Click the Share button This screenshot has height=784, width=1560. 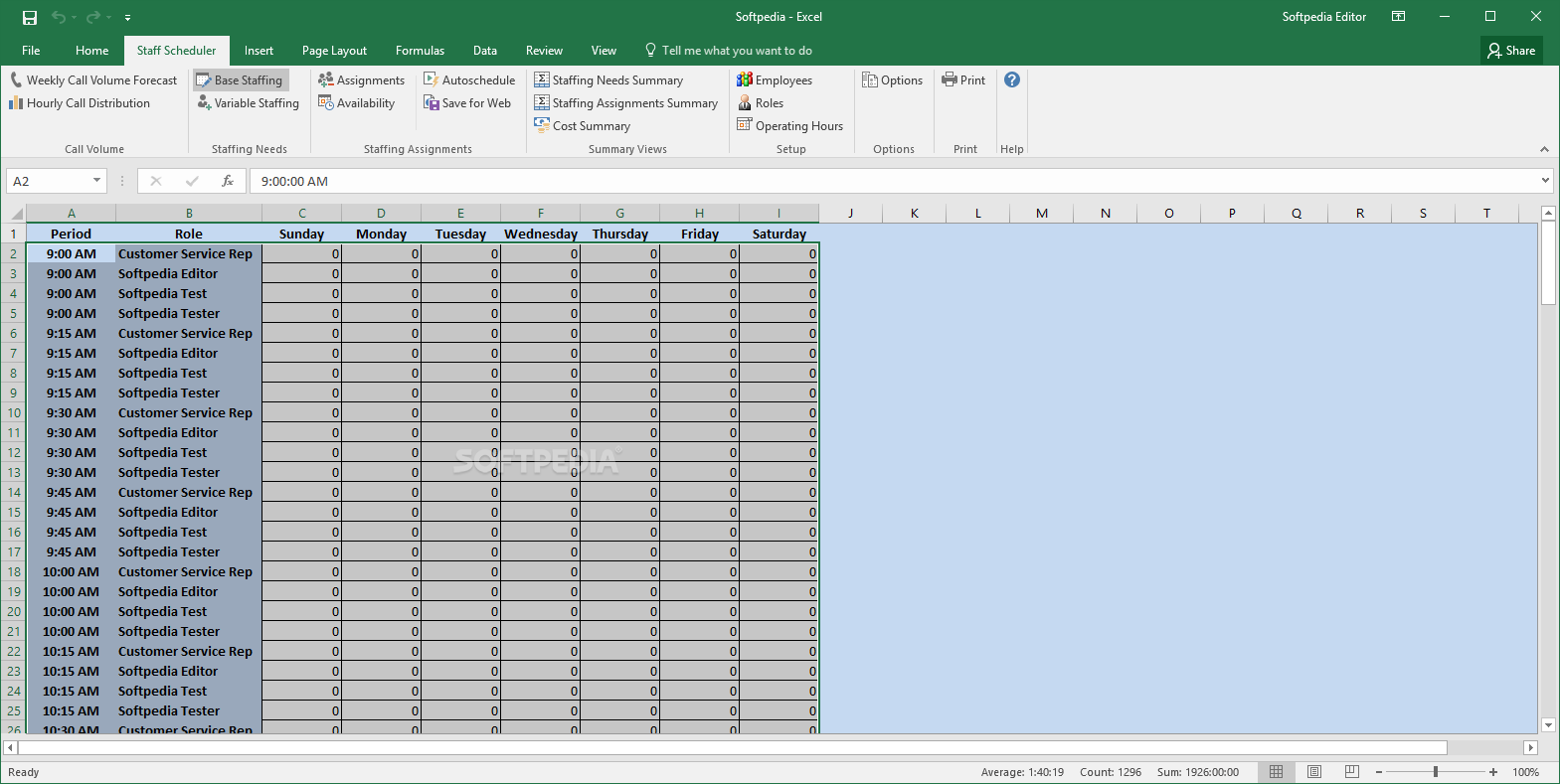[1511, 51]
